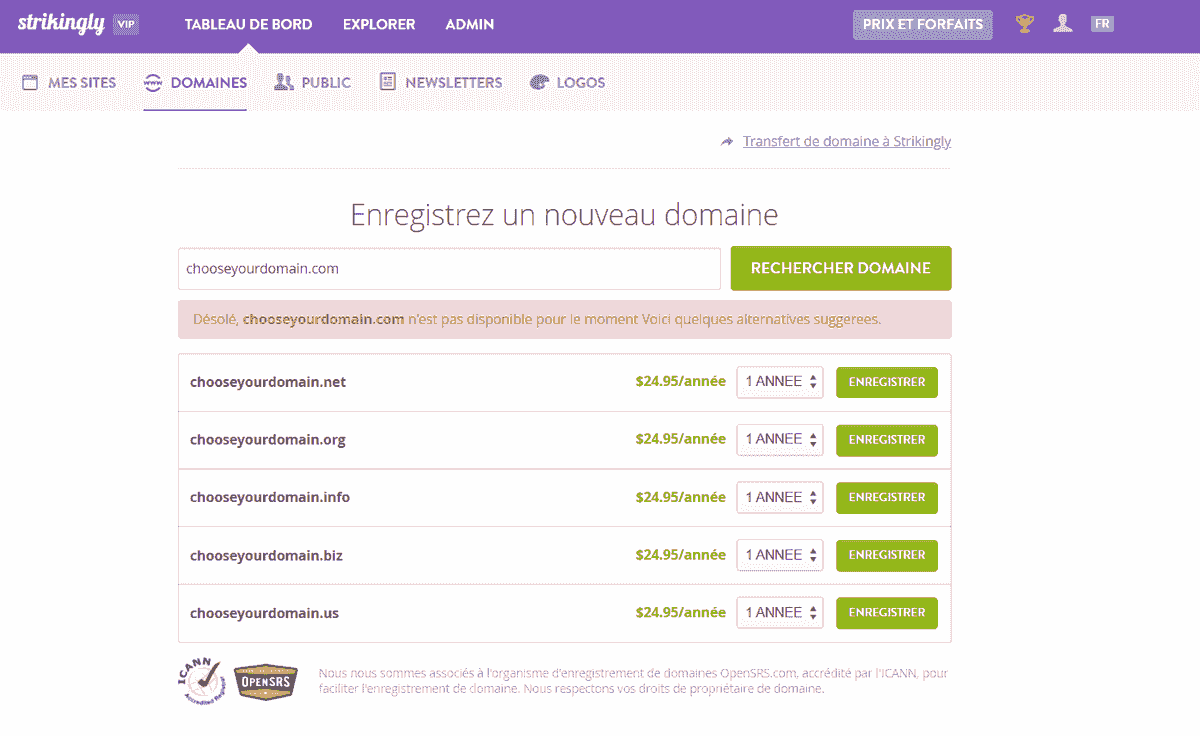Click the chooseyourdomain.net domain name
The height and width of the screenshot is (736, 1200).
tap(268, 382)
